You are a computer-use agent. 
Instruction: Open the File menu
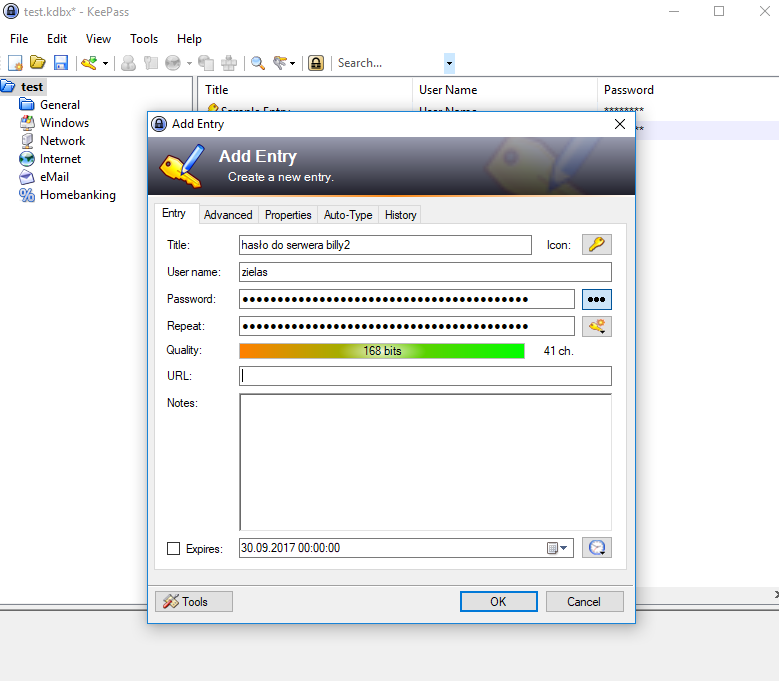[x=19, y=39]
